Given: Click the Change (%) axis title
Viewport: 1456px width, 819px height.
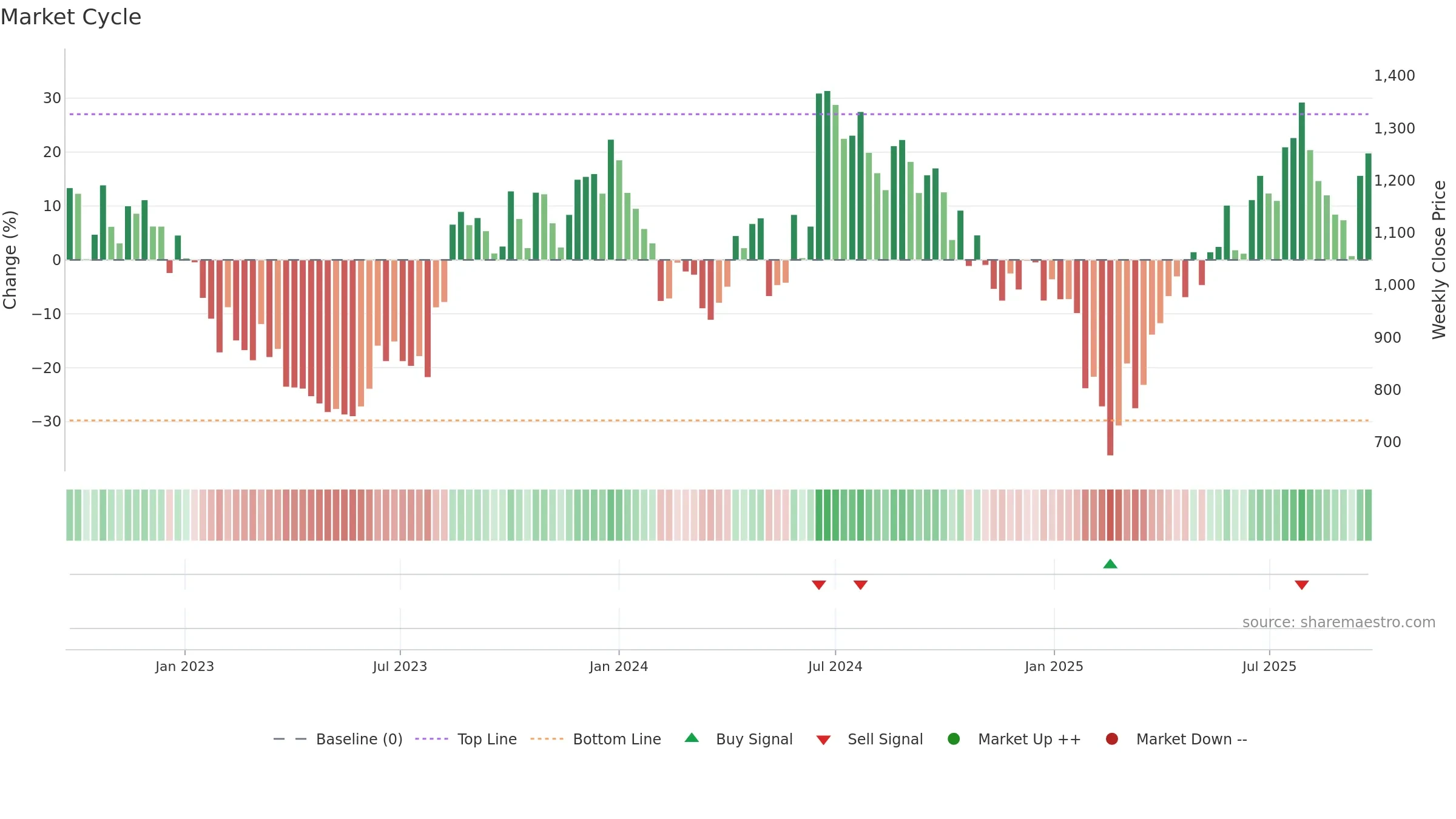Looking at the screenshot, I should click(x=10, y=260).
